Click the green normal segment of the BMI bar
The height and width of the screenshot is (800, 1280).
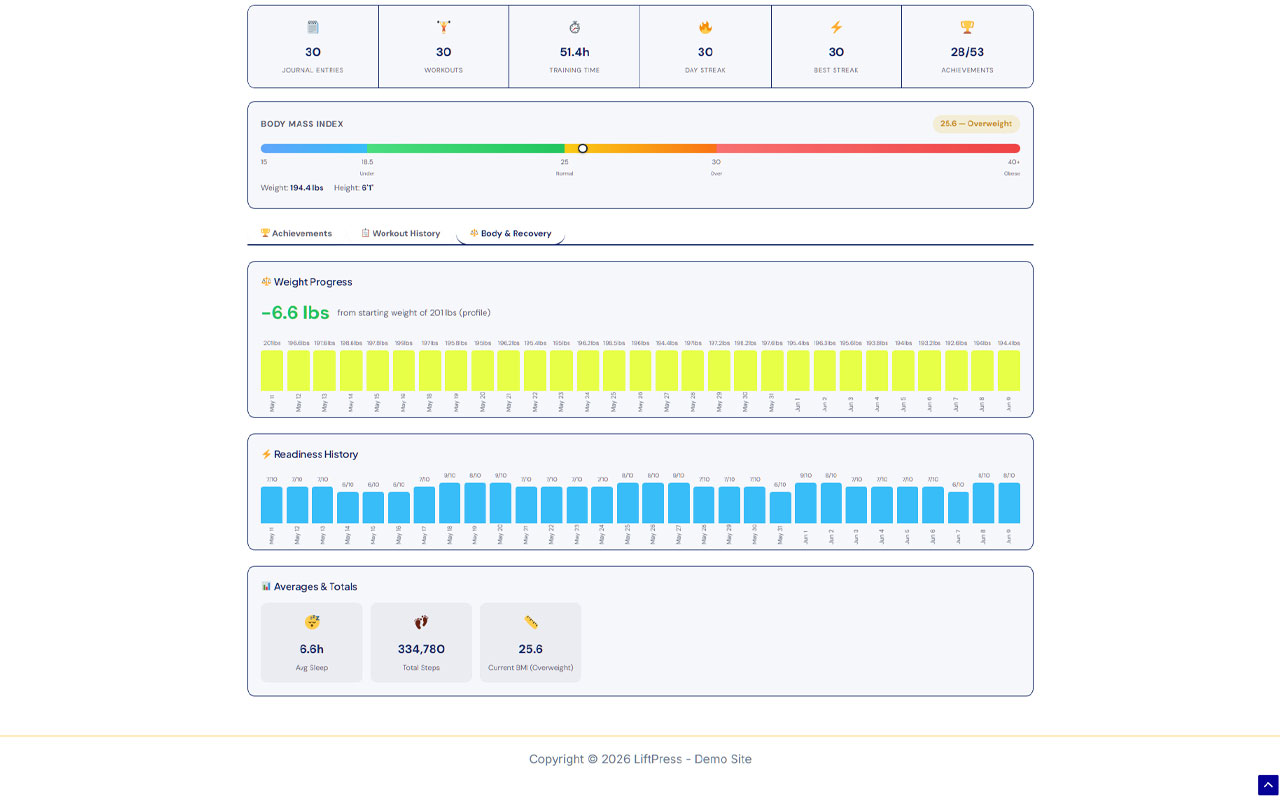click(466, 149)
